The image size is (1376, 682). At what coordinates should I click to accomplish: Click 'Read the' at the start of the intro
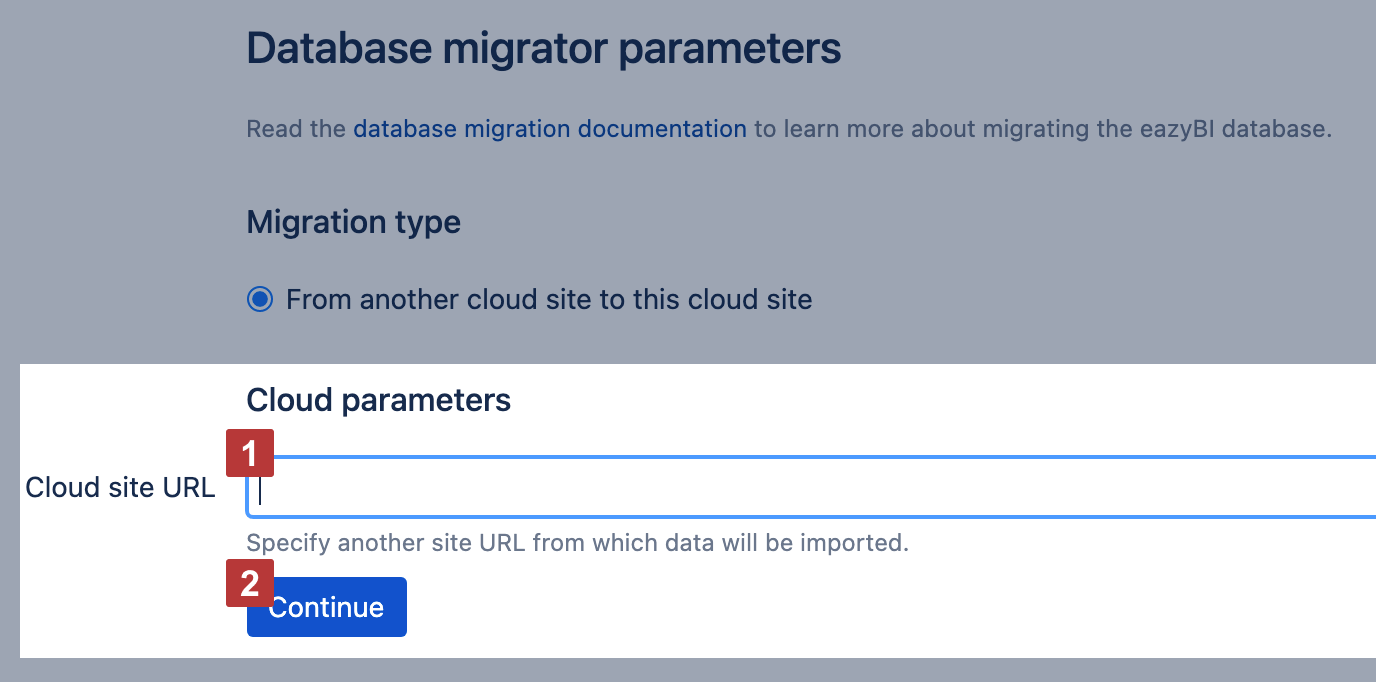tap(296, 129)
